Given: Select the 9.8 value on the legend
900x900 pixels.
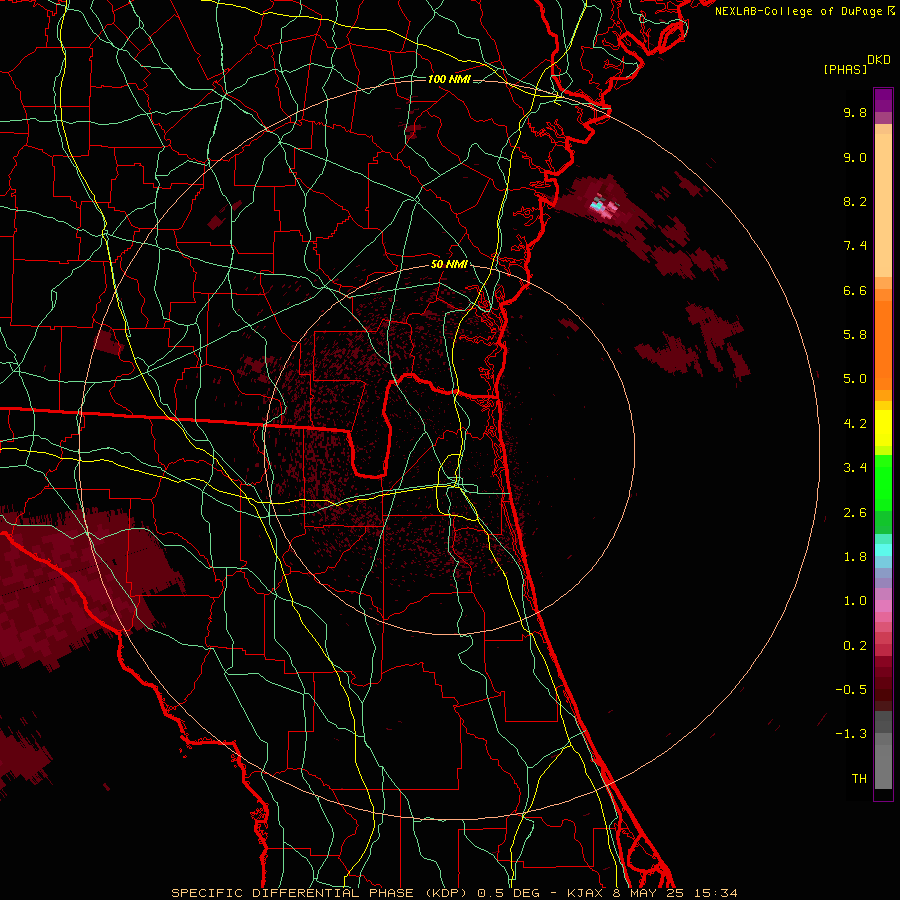Looking at the screenshot, I should click(x=855, y=112).
